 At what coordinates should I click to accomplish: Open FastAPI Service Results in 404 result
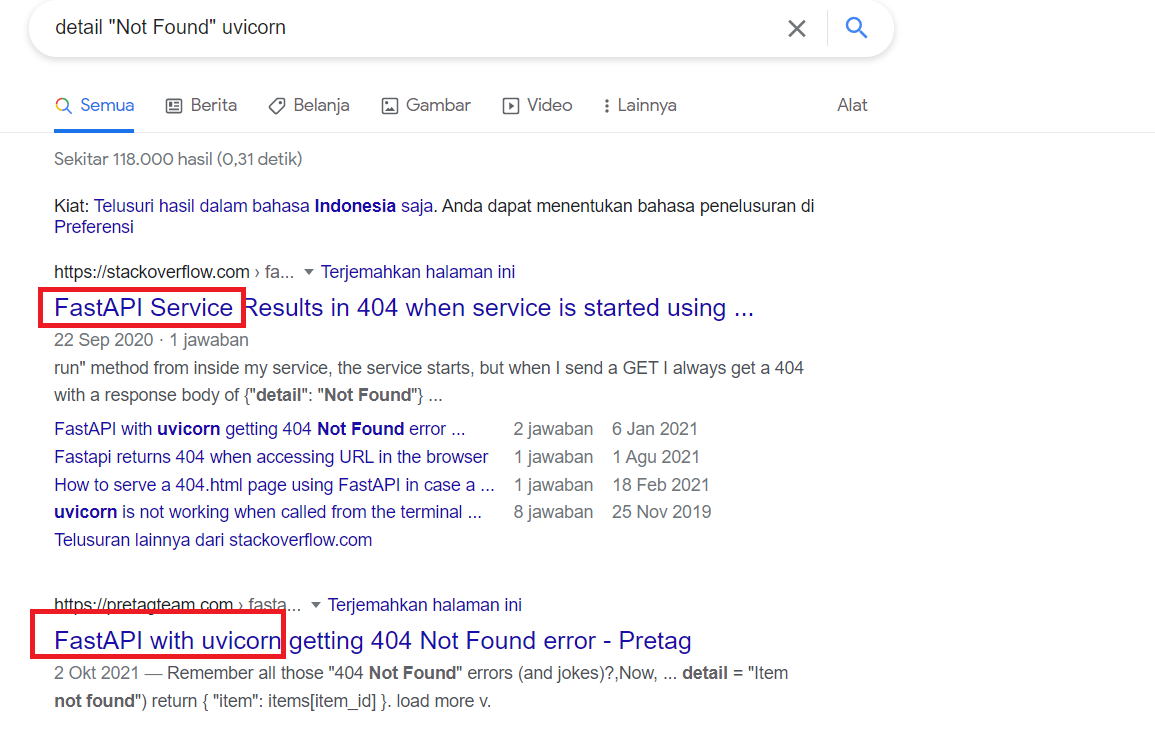[404, 308]
